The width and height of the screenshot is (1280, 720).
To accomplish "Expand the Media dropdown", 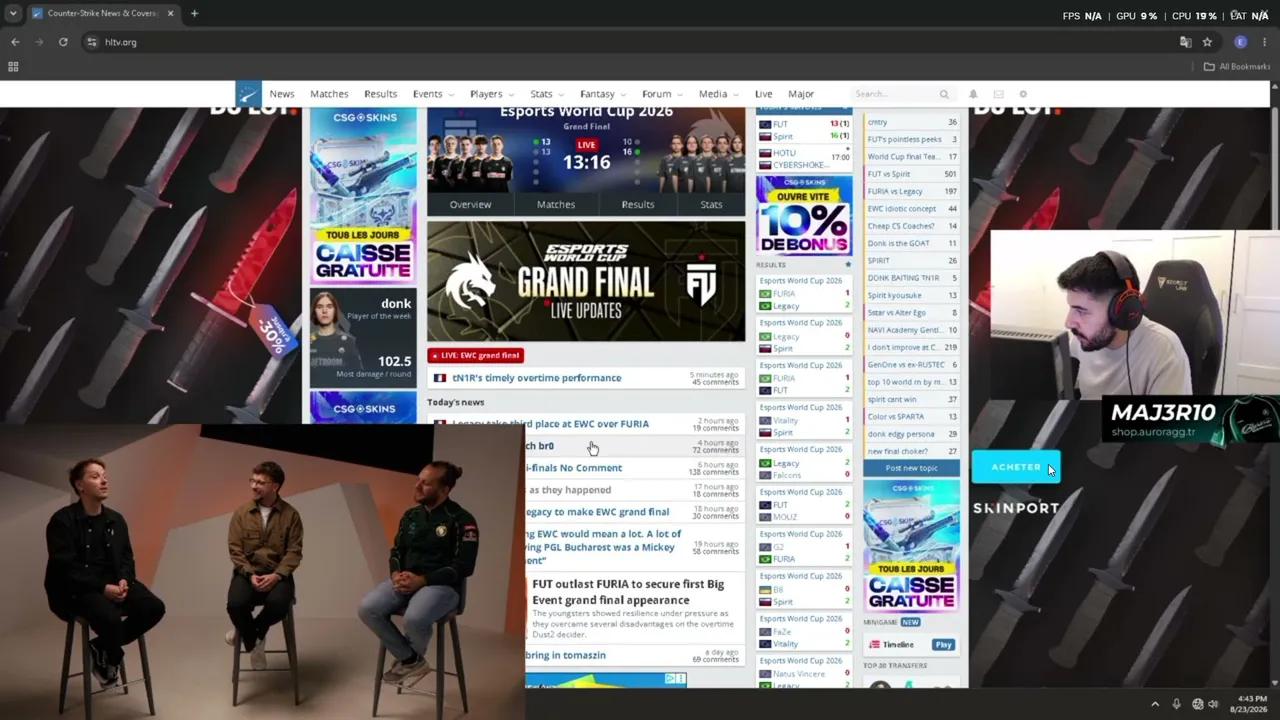I will pyautogui.click(x=718, y=94).
